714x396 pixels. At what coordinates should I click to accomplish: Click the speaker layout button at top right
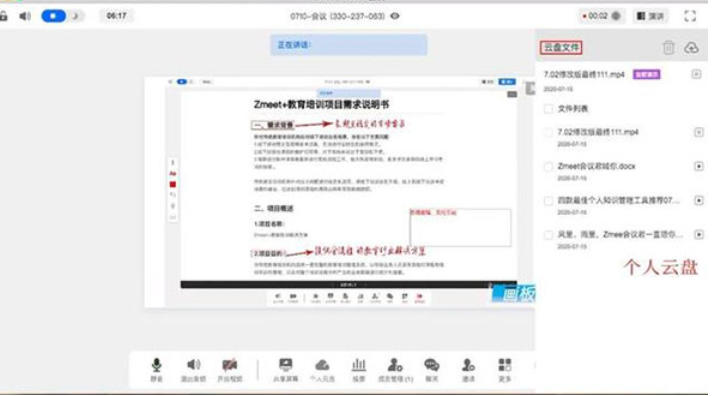click(650, 16)
